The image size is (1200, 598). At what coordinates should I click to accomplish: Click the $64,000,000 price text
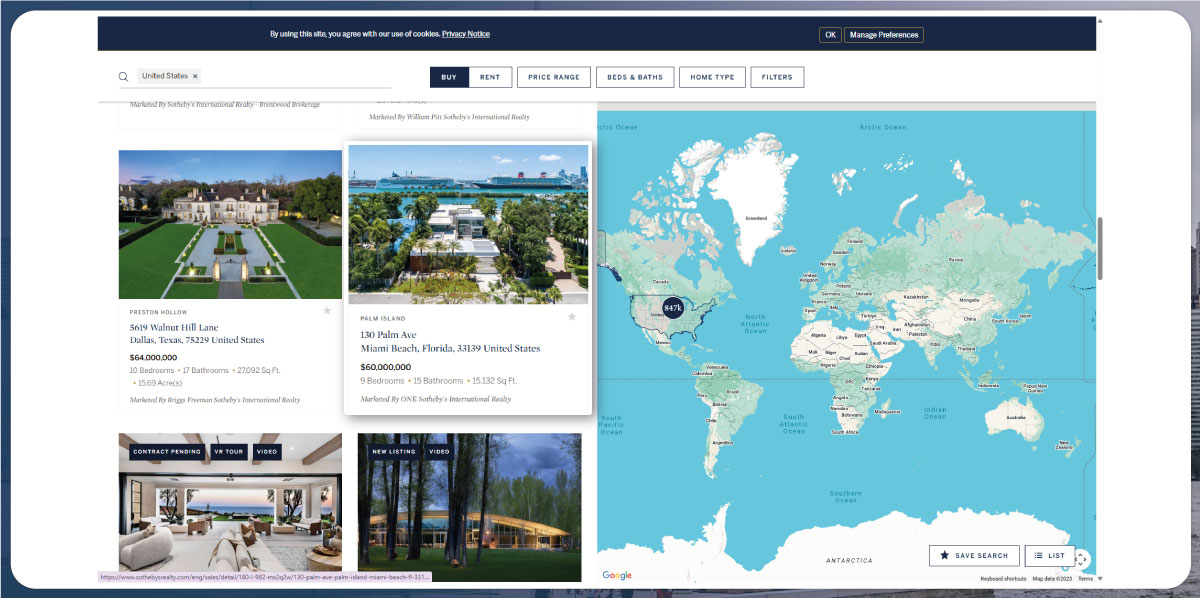tap(154, 357)
